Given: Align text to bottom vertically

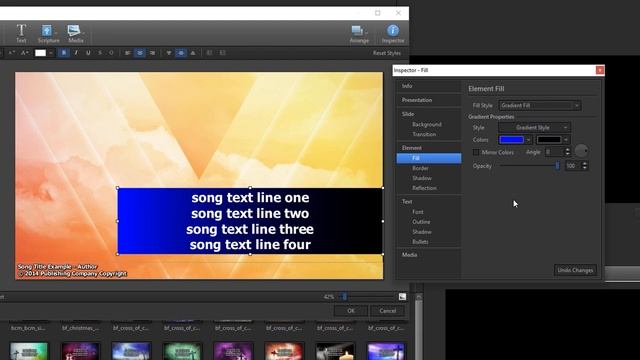Looking at the screenshot, I should point(193,53).
